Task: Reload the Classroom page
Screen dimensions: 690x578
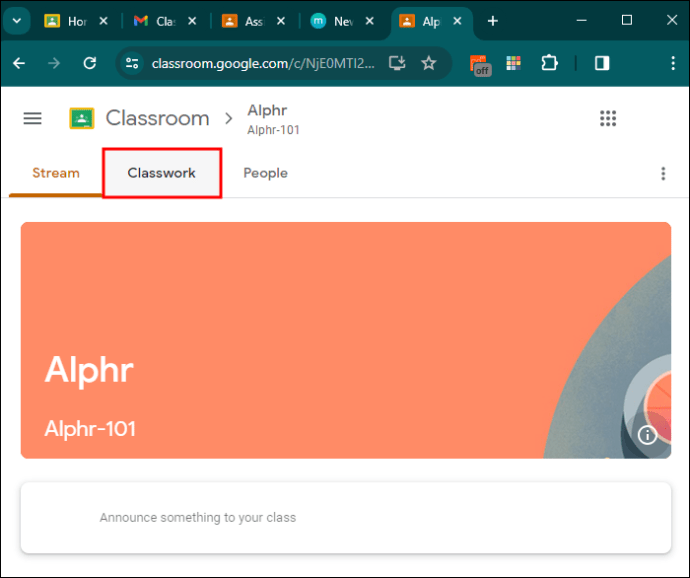Action: [90, 63]
